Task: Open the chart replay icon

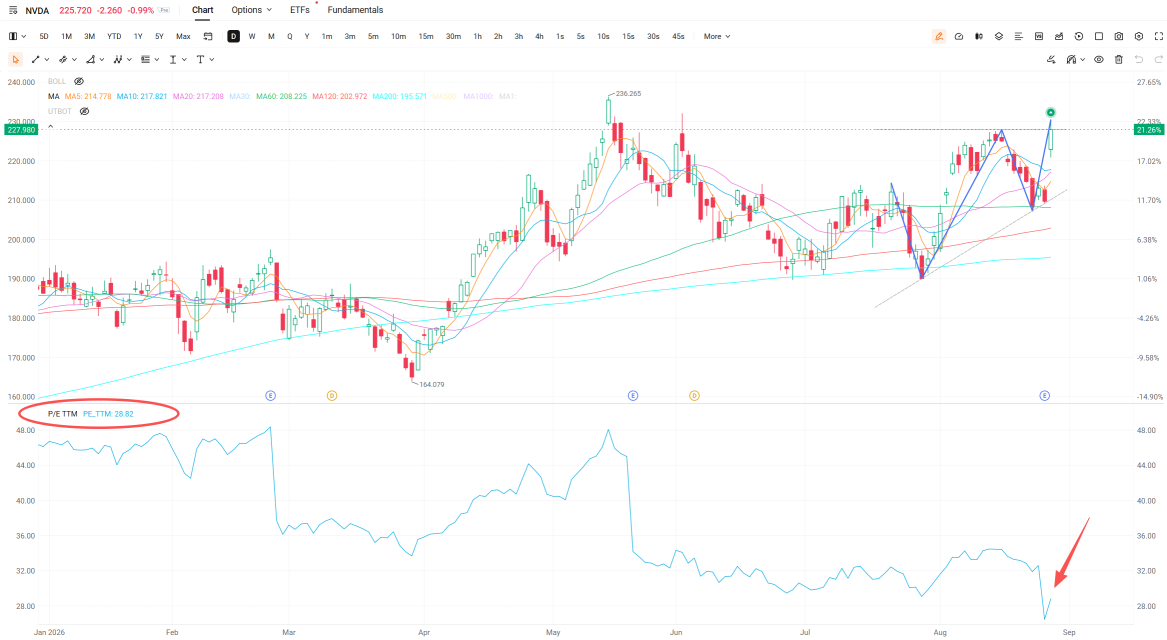Action: (x=1078, y=36)
